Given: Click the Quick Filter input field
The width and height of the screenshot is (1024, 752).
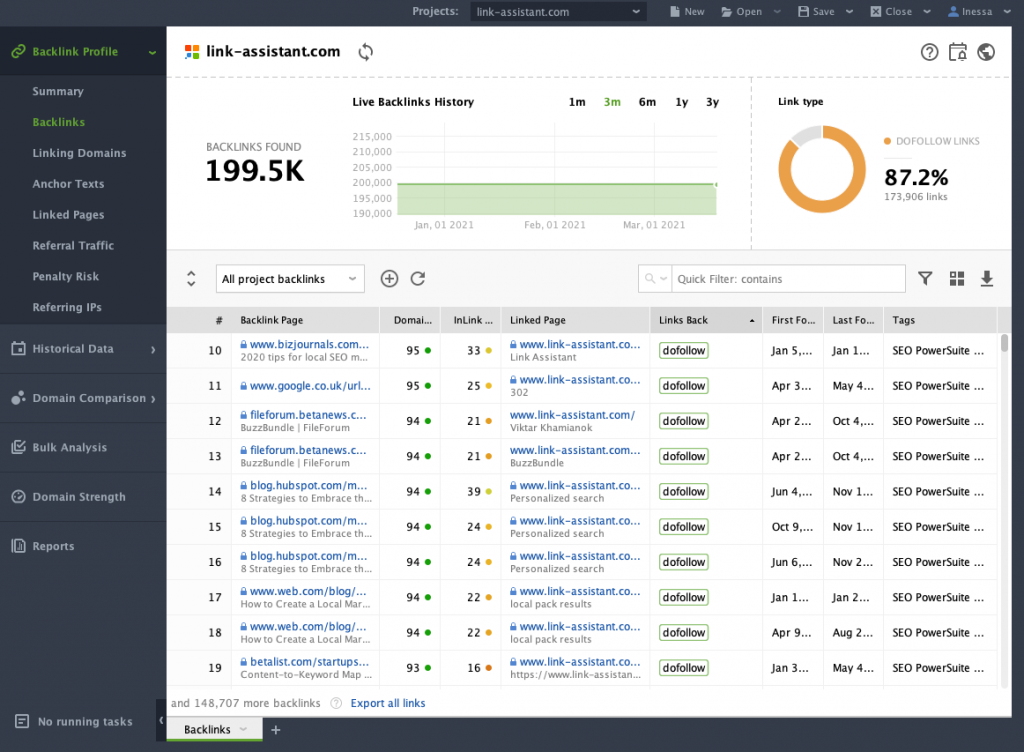Looking at the screenshot, I should pyautogui.click(x=788, y=279).
